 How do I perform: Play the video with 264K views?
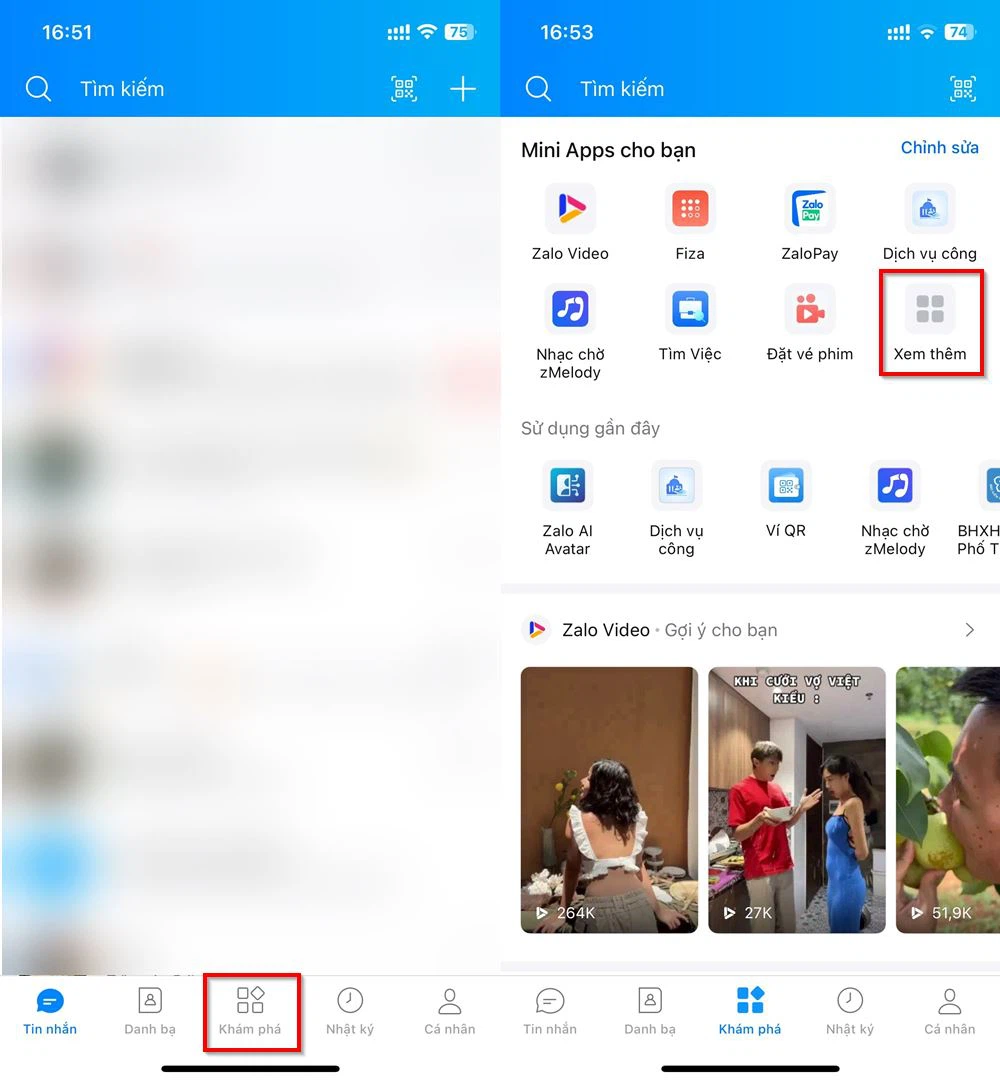click(609, 800)
